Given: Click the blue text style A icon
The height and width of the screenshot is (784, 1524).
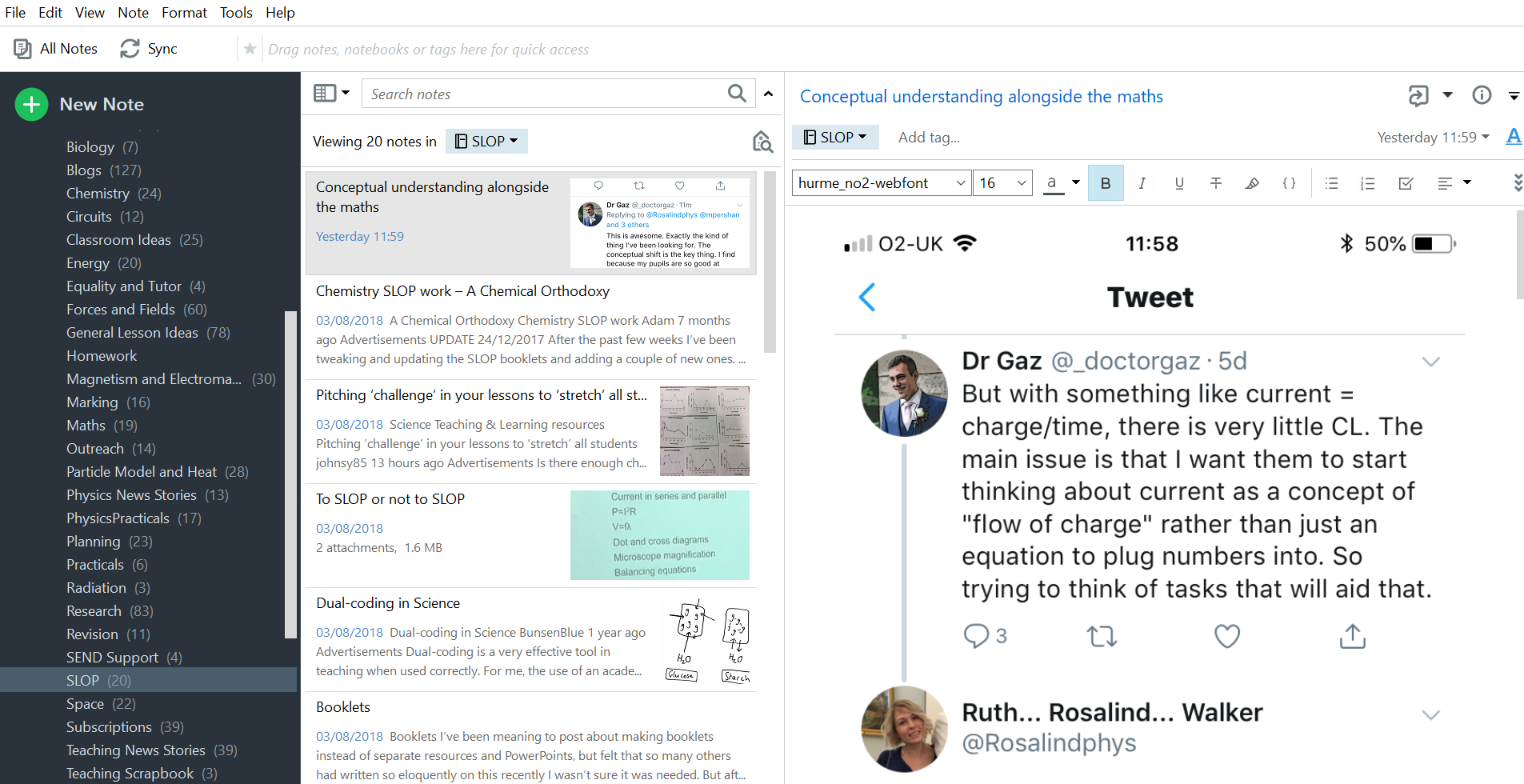Looking at the screenshot, I should tap(1514, 137).
